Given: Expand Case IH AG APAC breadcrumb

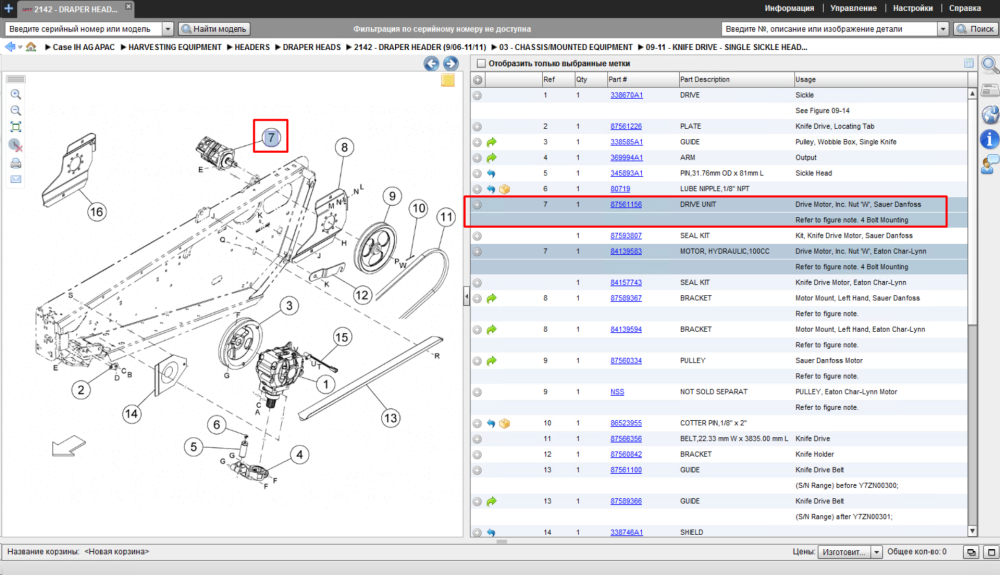Looking at the screenshot, I should (x=48, y=47).
